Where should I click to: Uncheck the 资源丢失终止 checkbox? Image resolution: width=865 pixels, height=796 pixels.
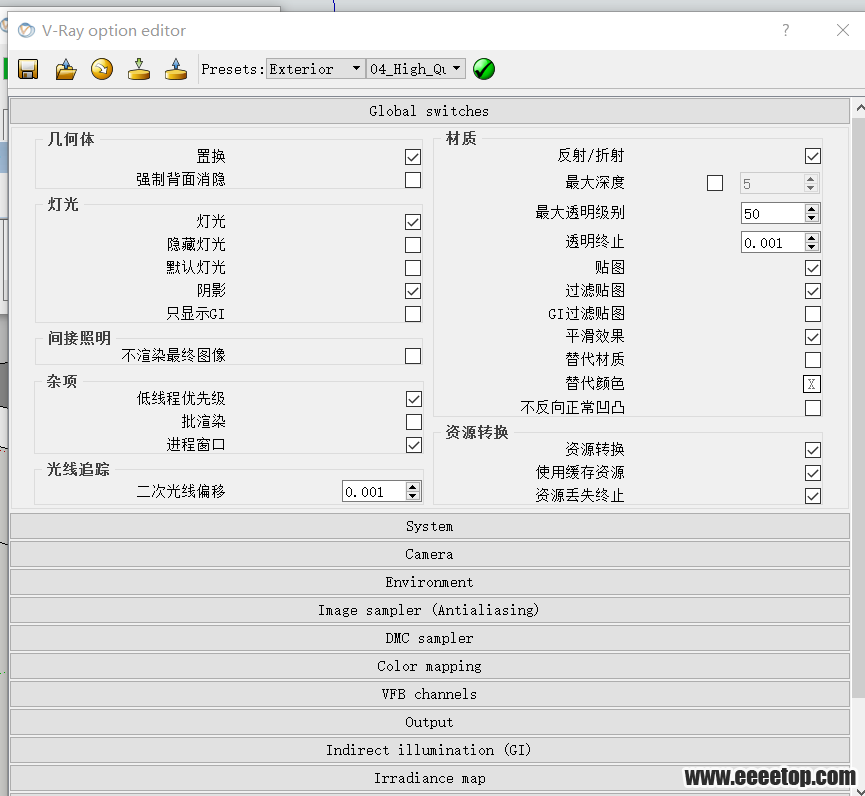coord(813,496)
